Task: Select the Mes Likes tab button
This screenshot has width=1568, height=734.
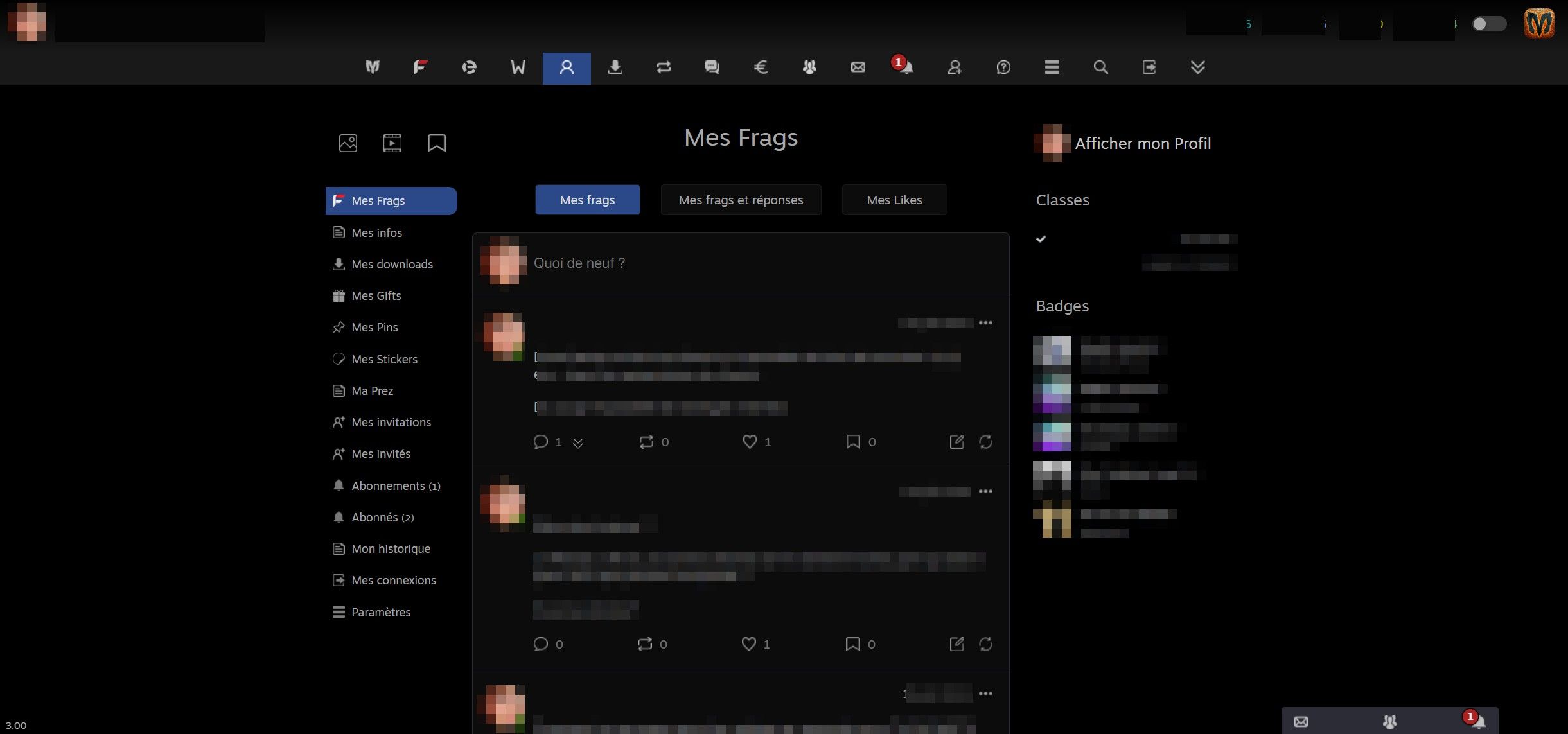Action: pos(894,200)
